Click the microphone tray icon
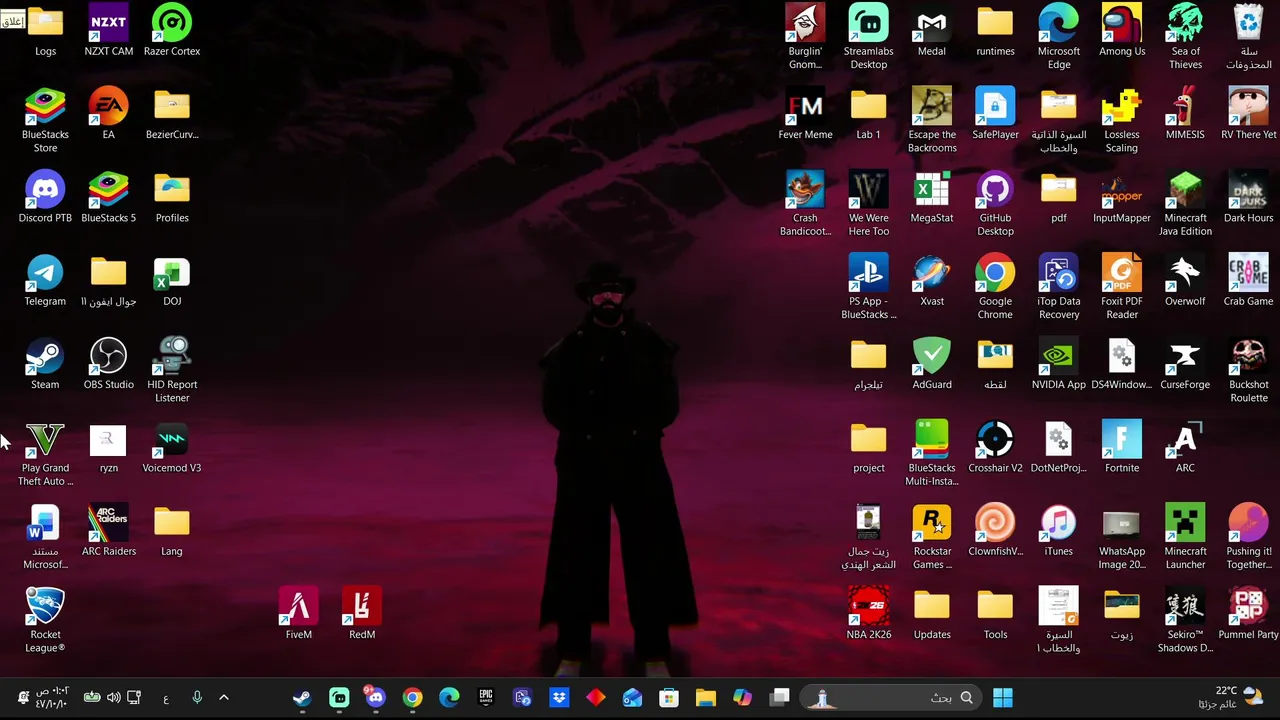The width and height of the screenshot is (1280, 720). [197, 697]
